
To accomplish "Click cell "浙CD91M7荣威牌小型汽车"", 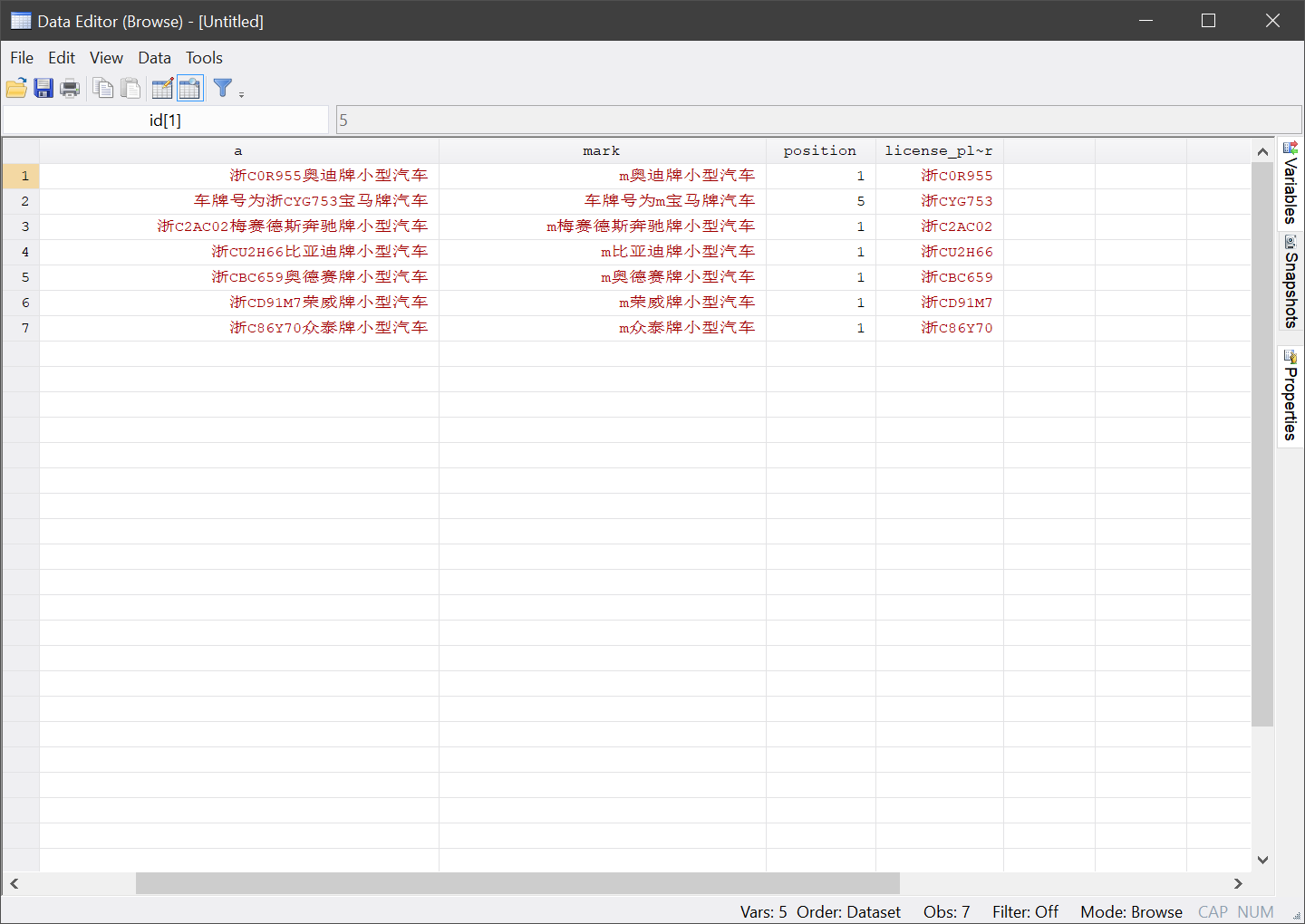I will click(239, 303).
